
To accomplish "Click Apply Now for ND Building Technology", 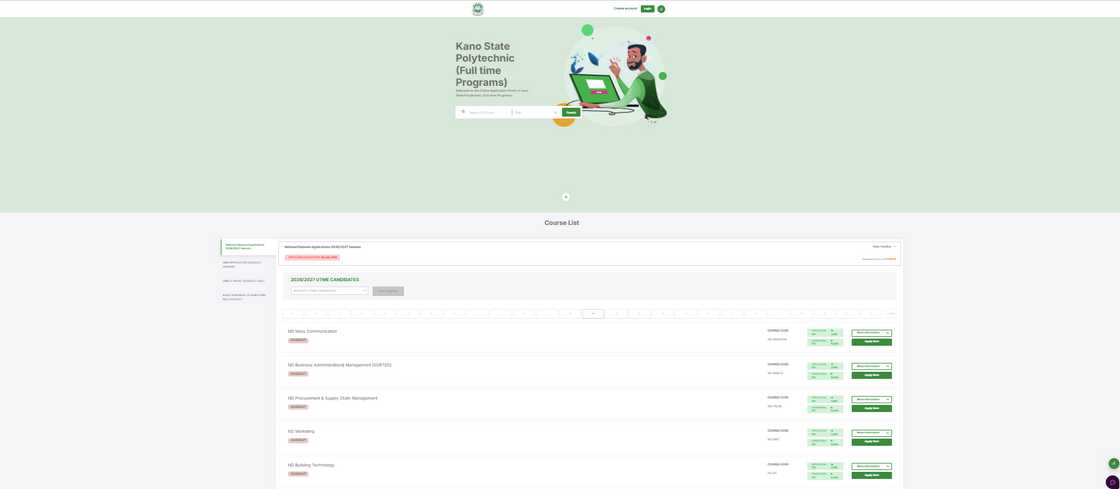I will 871,475.
